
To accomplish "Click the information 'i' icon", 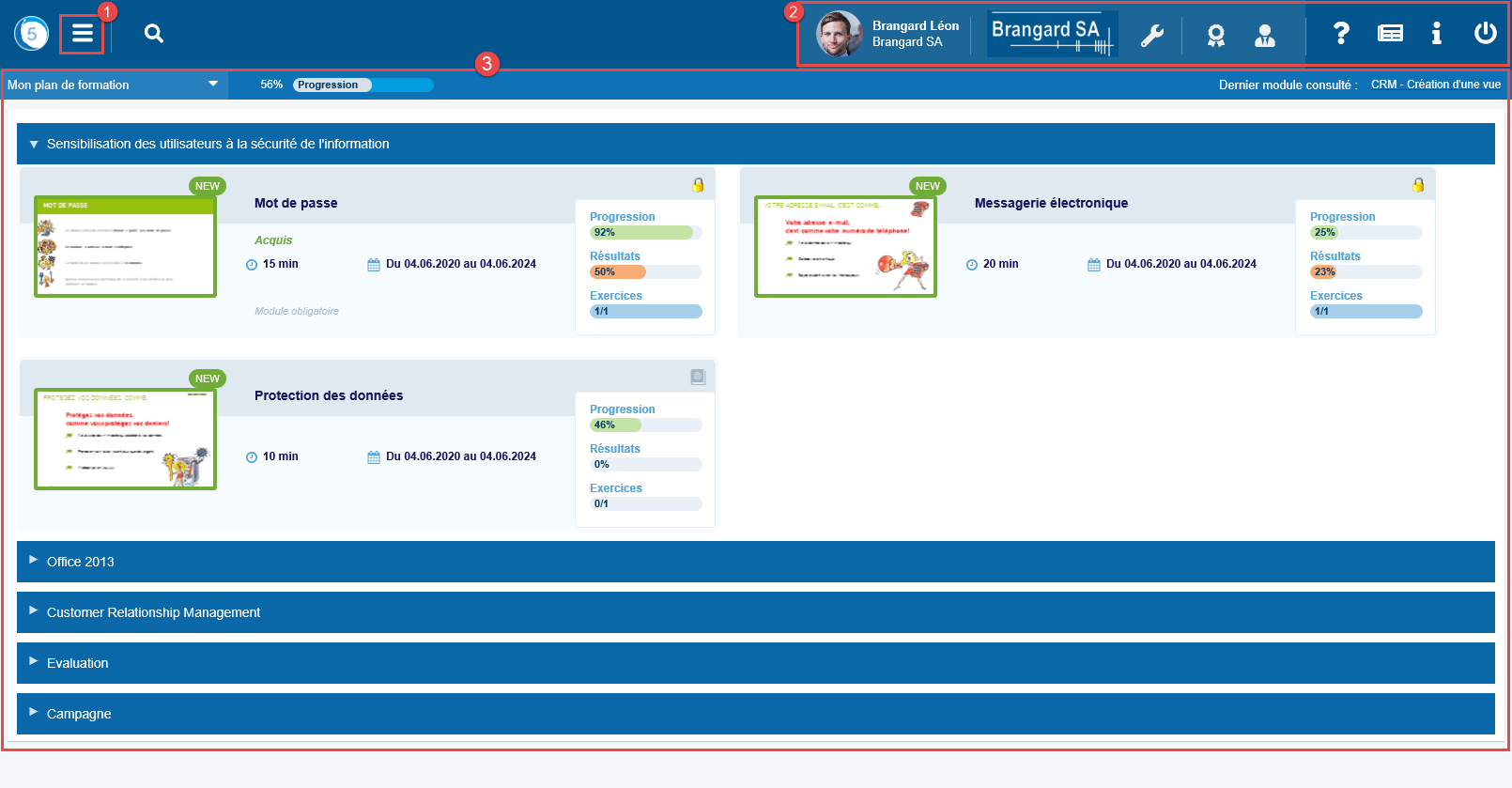I will point(1436,34).
